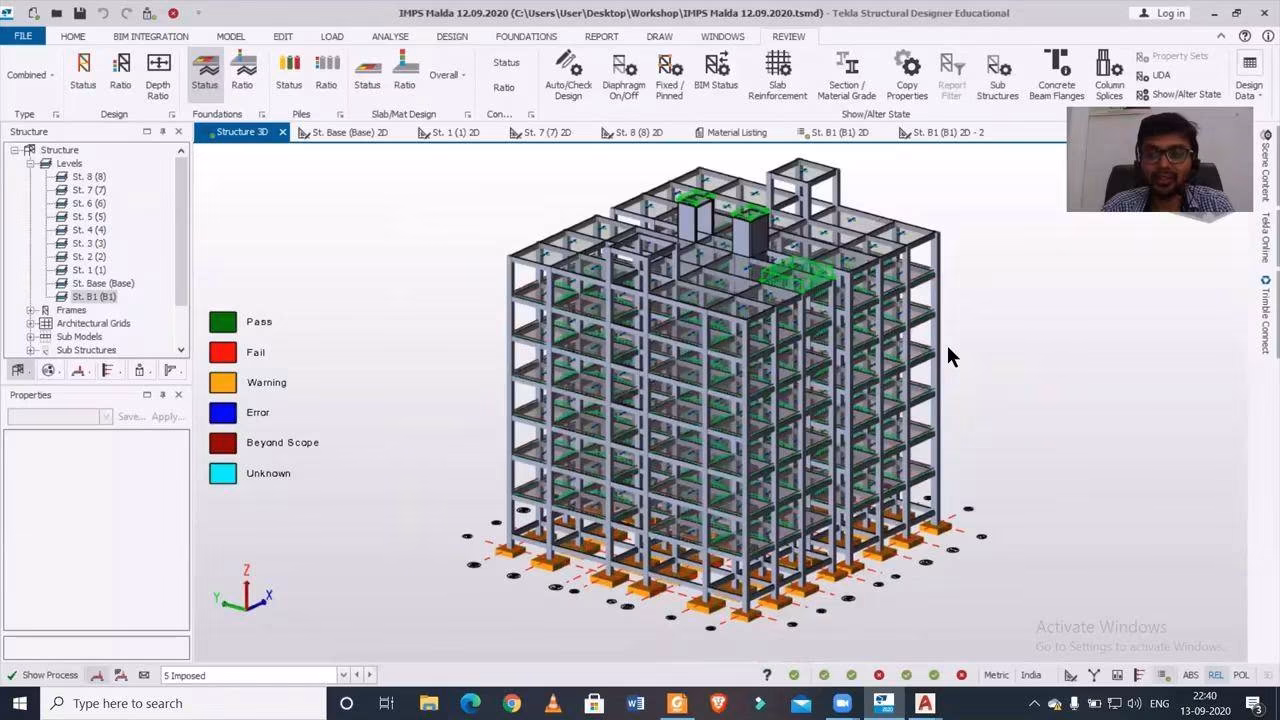
Task: Open help question mark in status bar
Action: 767,675
